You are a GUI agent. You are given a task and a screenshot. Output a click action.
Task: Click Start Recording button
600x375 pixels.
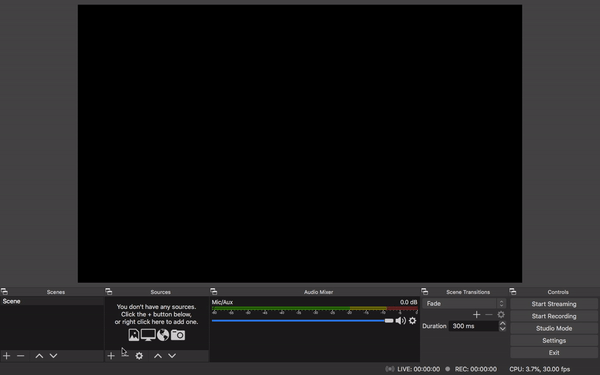(554, 316)
